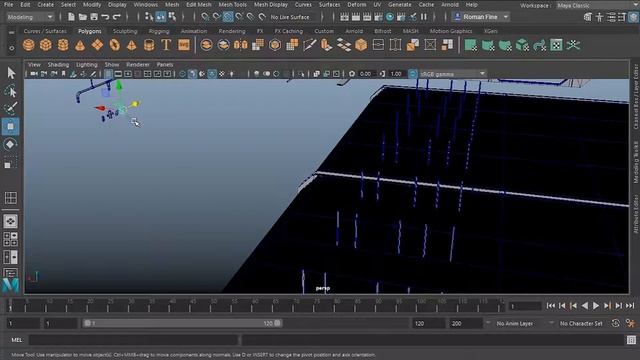
Task: Toggle Snap to grids
Action: coord(205,17)
